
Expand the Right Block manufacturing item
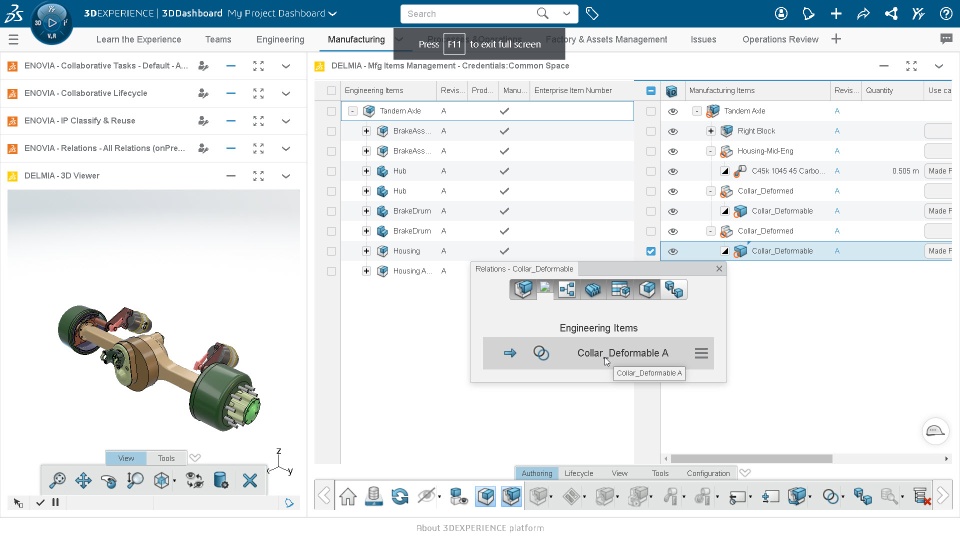tap(711, 131)
